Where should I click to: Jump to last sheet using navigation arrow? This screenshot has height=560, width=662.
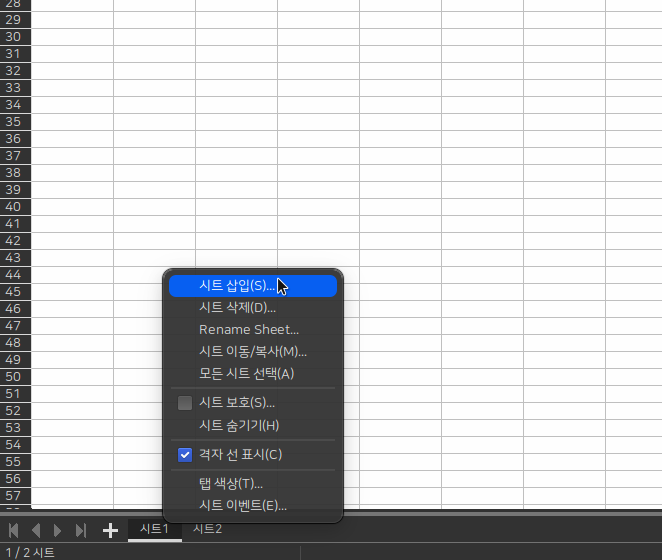pyautogui.click(x=81, y=530)
